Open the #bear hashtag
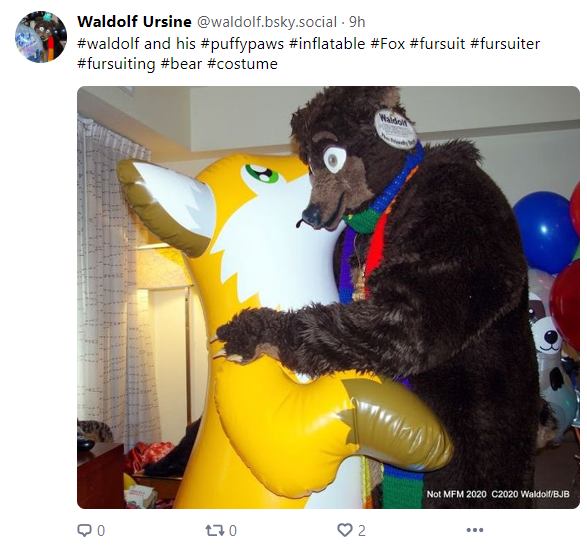 181,64
